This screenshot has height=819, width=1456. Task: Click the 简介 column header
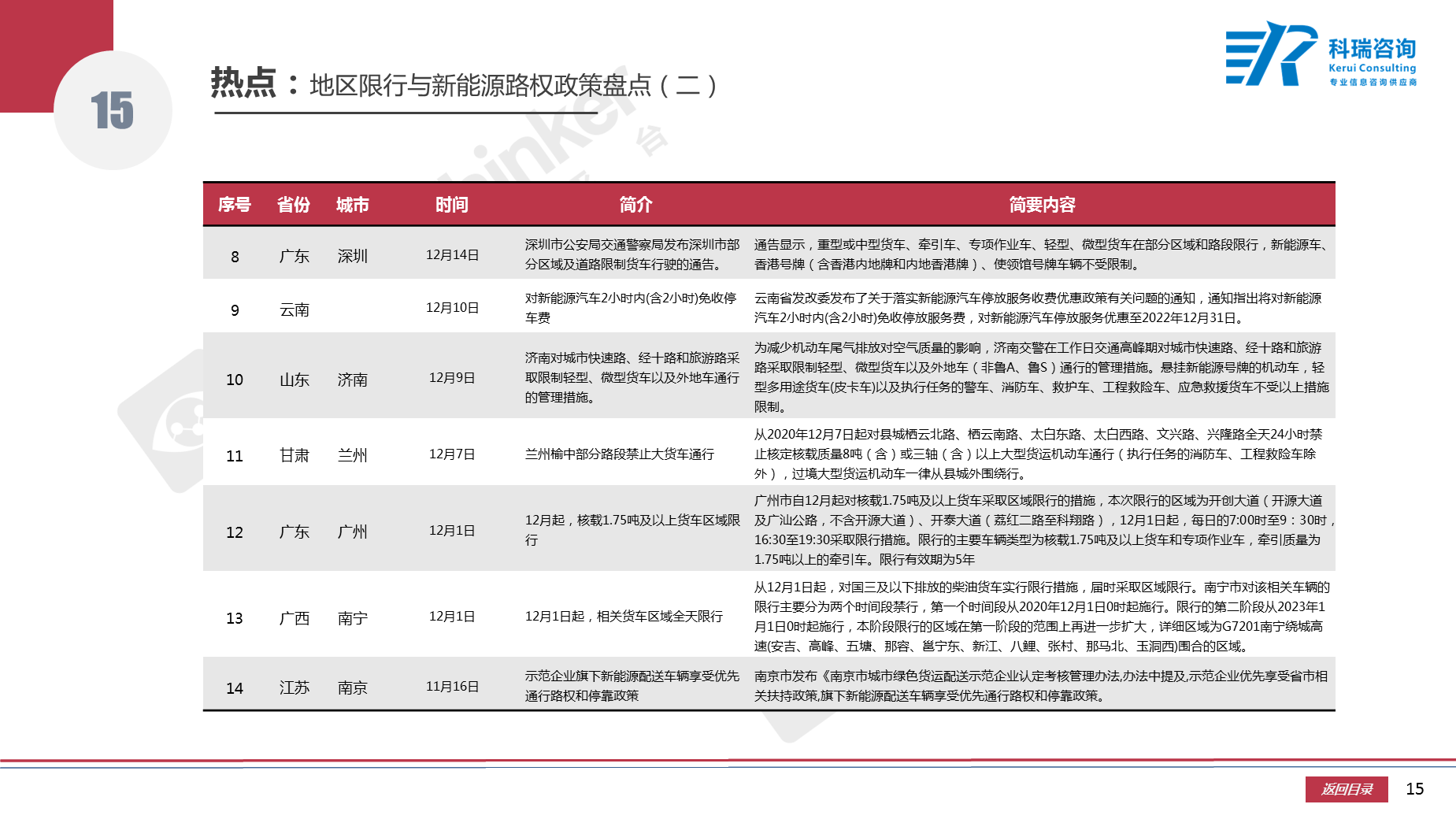click(x=635, y=205)
